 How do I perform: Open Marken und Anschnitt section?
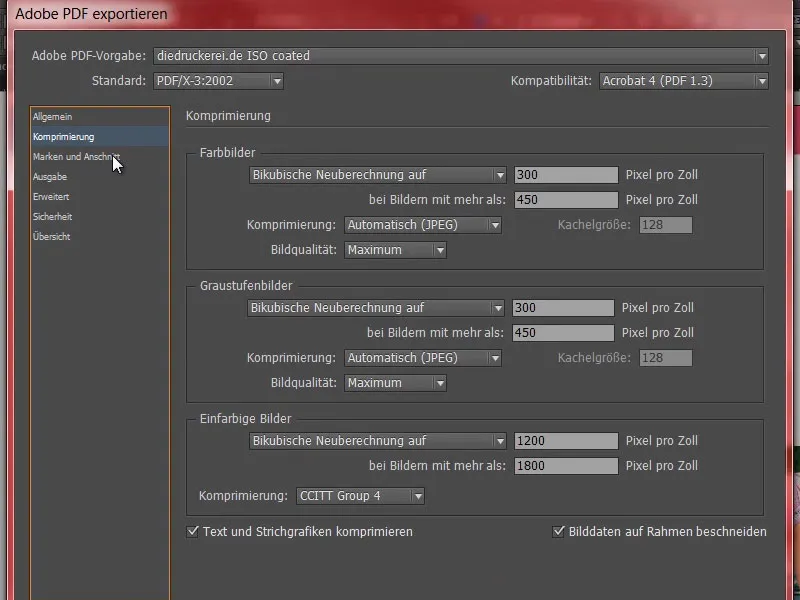click(99, 157)
